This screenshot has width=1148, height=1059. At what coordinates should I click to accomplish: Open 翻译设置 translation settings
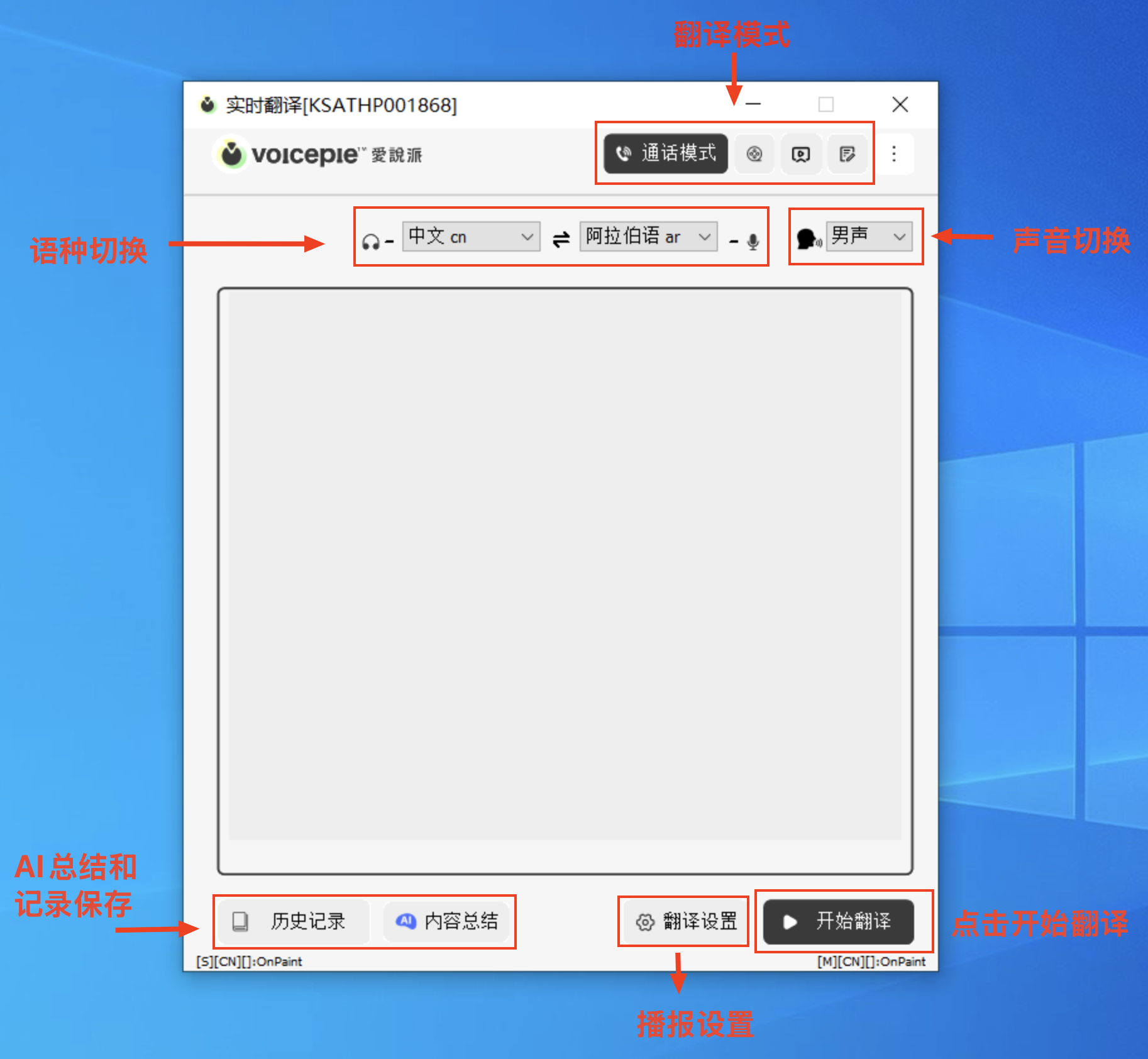pos(686,922)
